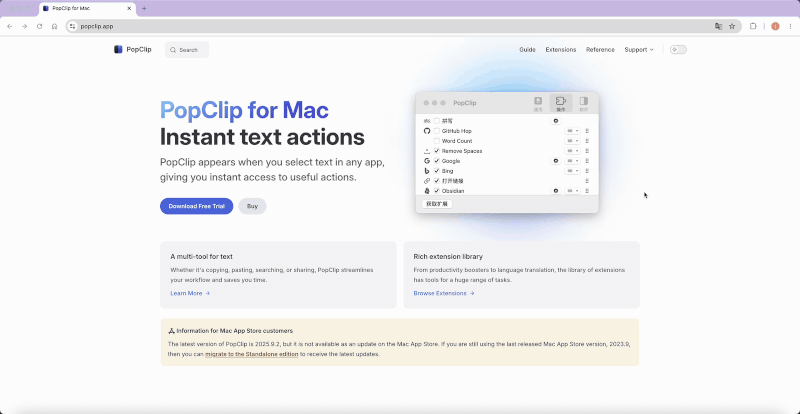Open the browser three-dot menu
800x414 pixels.
[790, 27]
